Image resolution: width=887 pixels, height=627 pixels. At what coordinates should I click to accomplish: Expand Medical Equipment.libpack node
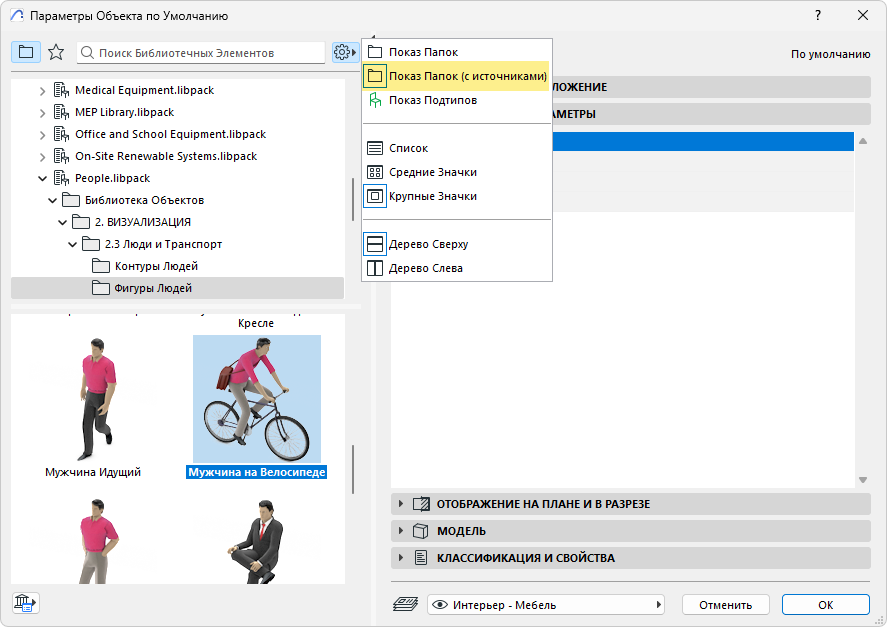pyautogui.click(x=42, y=91)
